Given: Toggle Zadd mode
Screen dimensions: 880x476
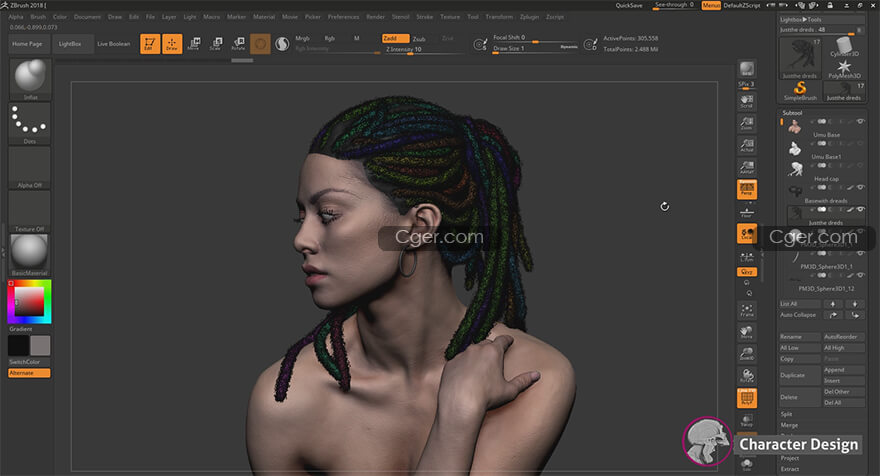Looking at the screenshot, I should point(395,38).
